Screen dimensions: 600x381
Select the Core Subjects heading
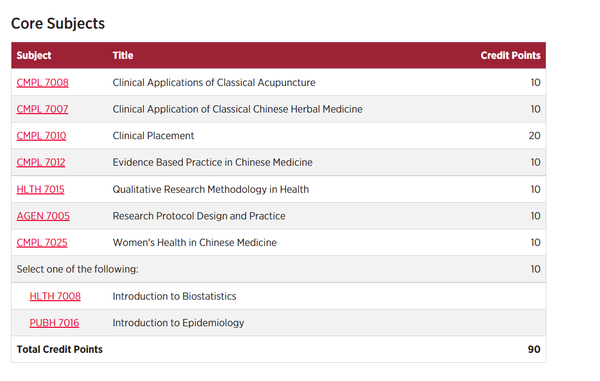click(58, 23)
